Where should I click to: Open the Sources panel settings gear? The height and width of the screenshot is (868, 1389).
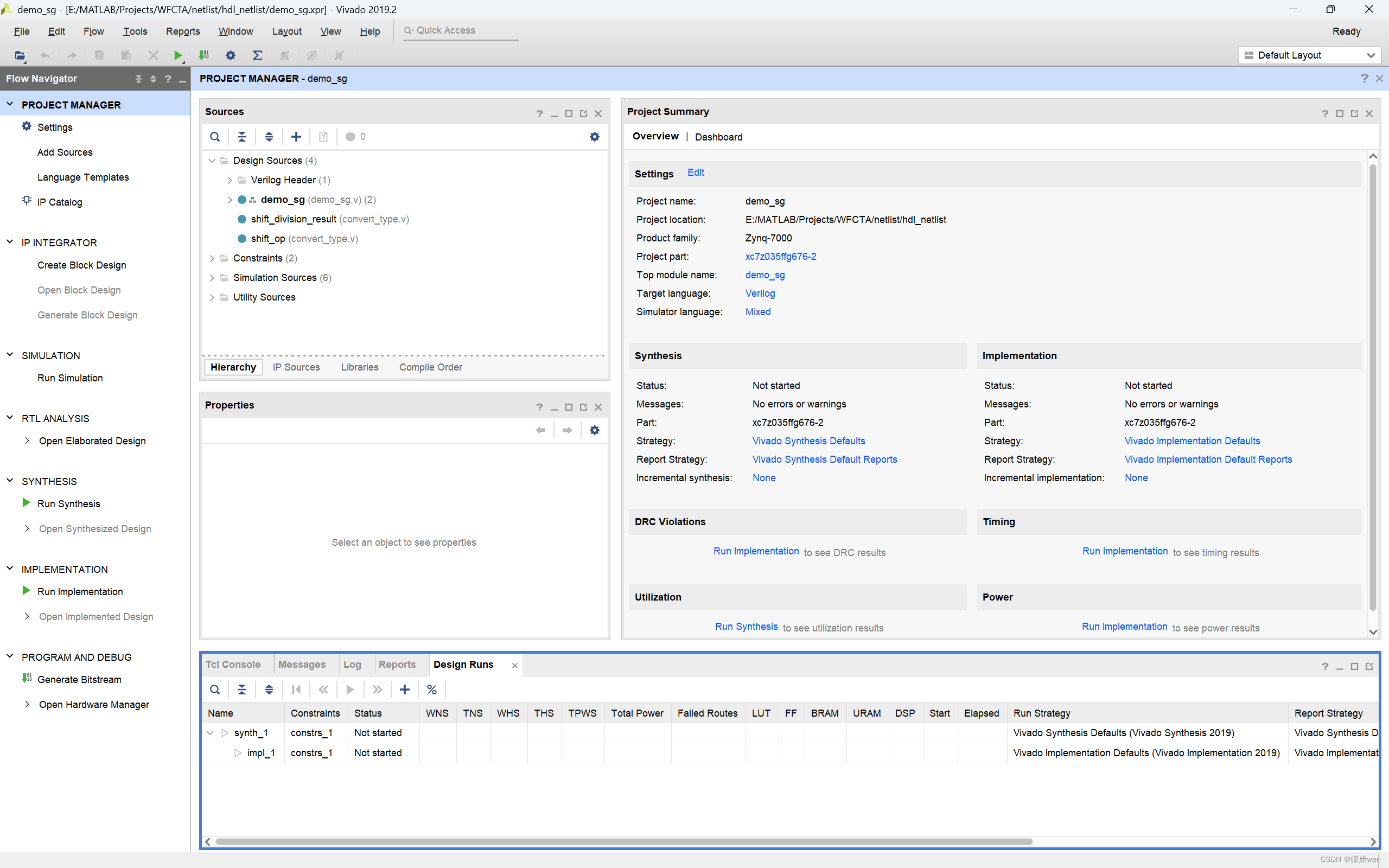pyautogui.click(x=595, y=137)
